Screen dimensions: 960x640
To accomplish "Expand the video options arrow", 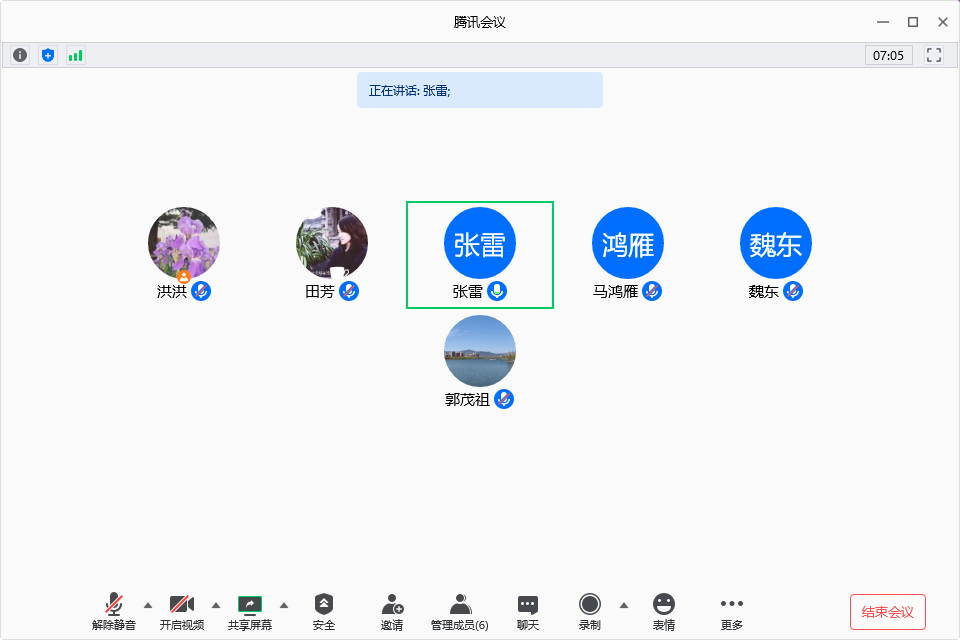I will [216, 604].
